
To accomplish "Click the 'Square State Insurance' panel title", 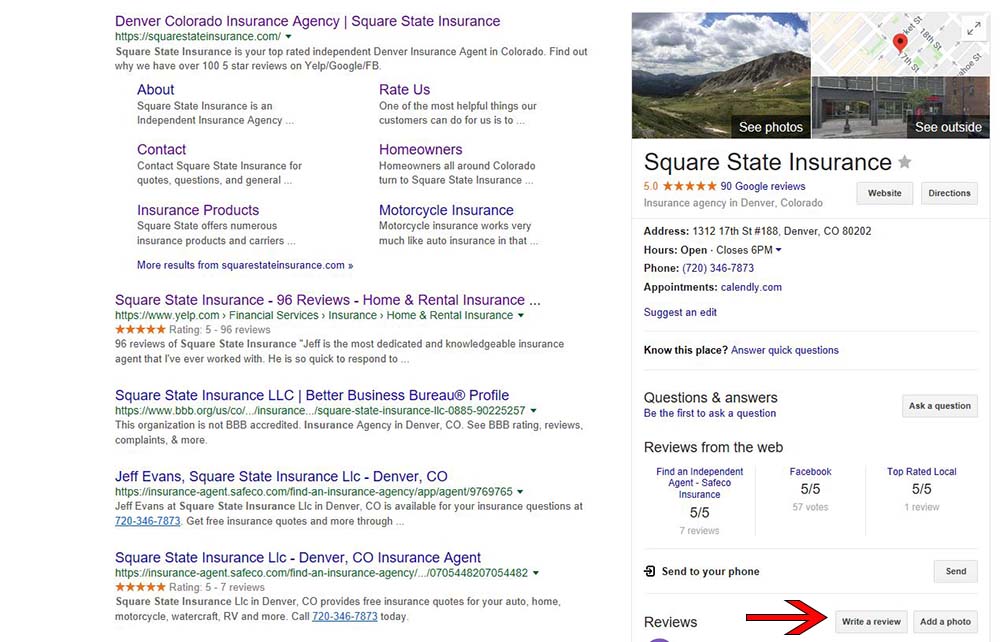I will coord(767,162).
